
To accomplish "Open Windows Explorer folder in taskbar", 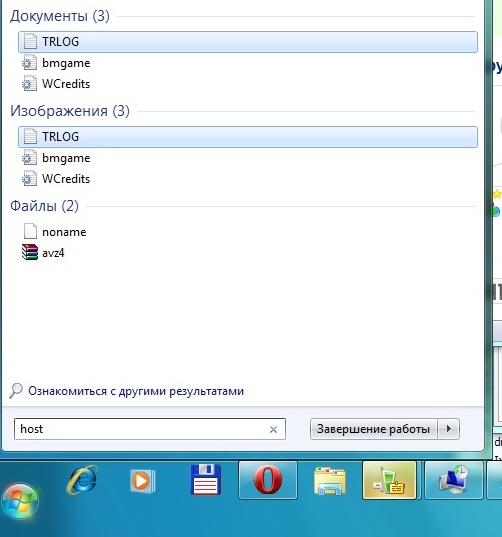I will tap(329, 481).
